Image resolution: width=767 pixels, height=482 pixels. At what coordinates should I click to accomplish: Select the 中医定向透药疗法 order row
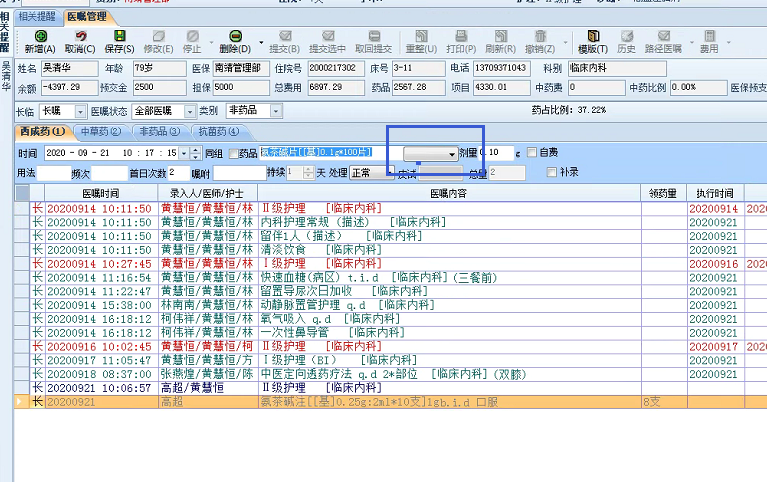point(391,374)
